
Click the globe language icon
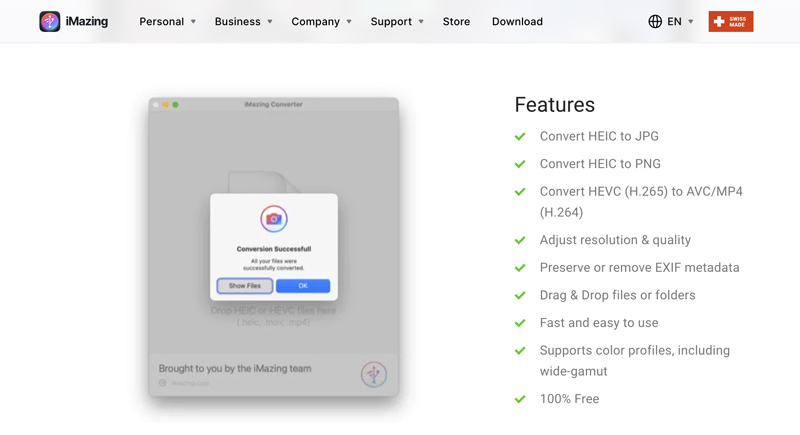(x=655, y=21)
